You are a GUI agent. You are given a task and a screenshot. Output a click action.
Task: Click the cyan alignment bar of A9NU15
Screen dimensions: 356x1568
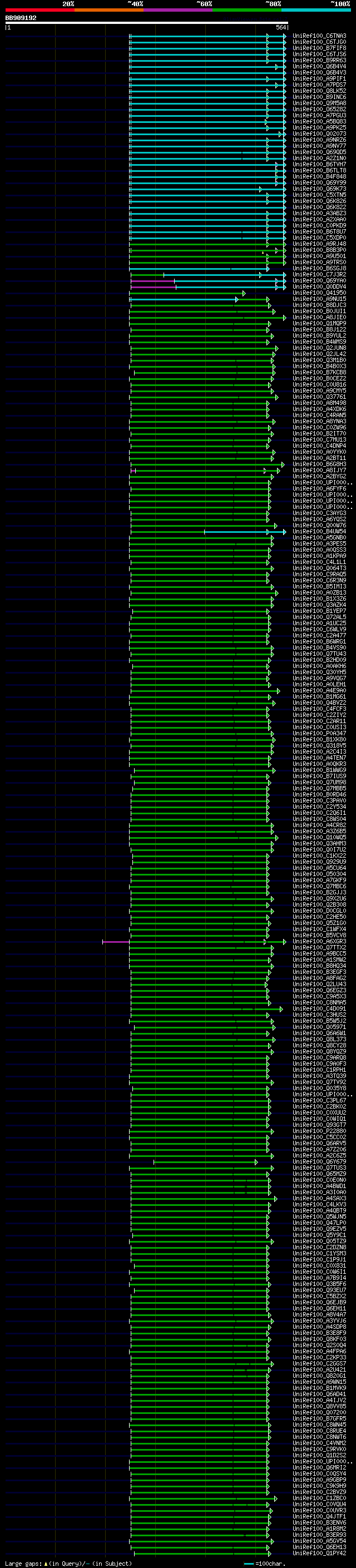pyautogui.click(x=184, y=299)
